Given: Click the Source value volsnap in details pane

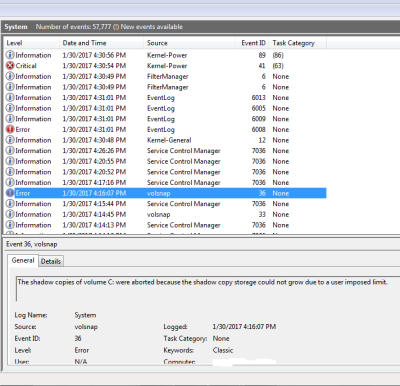Looking at the screenshot, I should (x=86, y=327).
